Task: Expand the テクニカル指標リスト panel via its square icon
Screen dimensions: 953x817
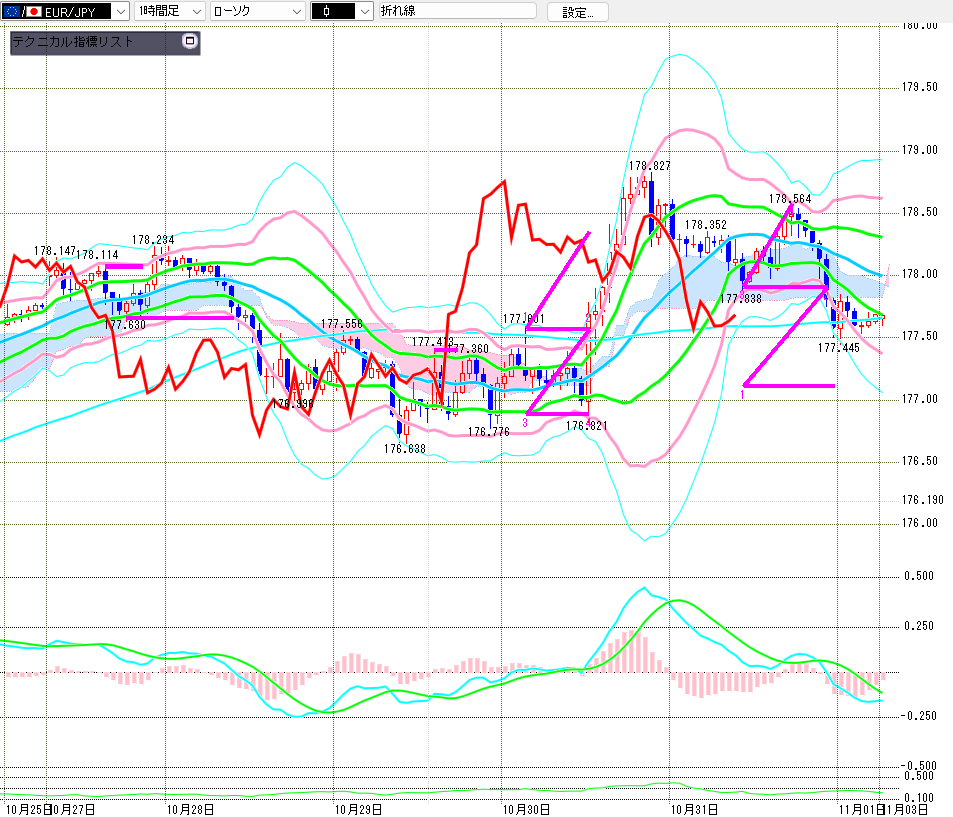Action: [190, 42]
